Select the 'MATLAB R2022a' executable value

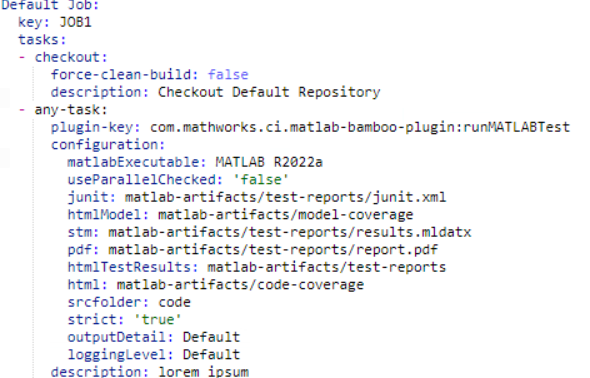(269, 162)
